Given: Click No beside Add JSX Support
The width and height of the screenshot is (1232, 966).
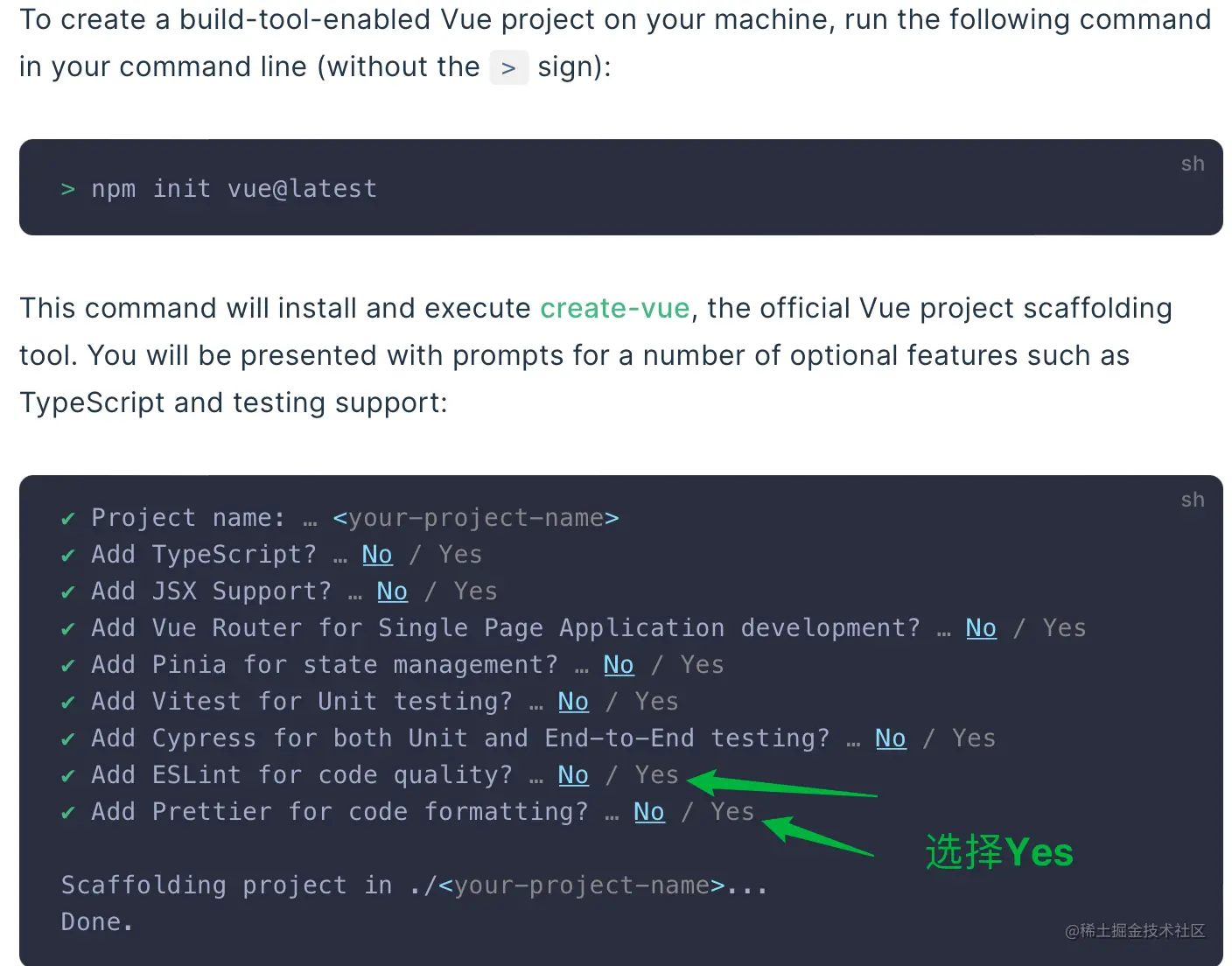Looking at the screenshot, I should [392, 591].
